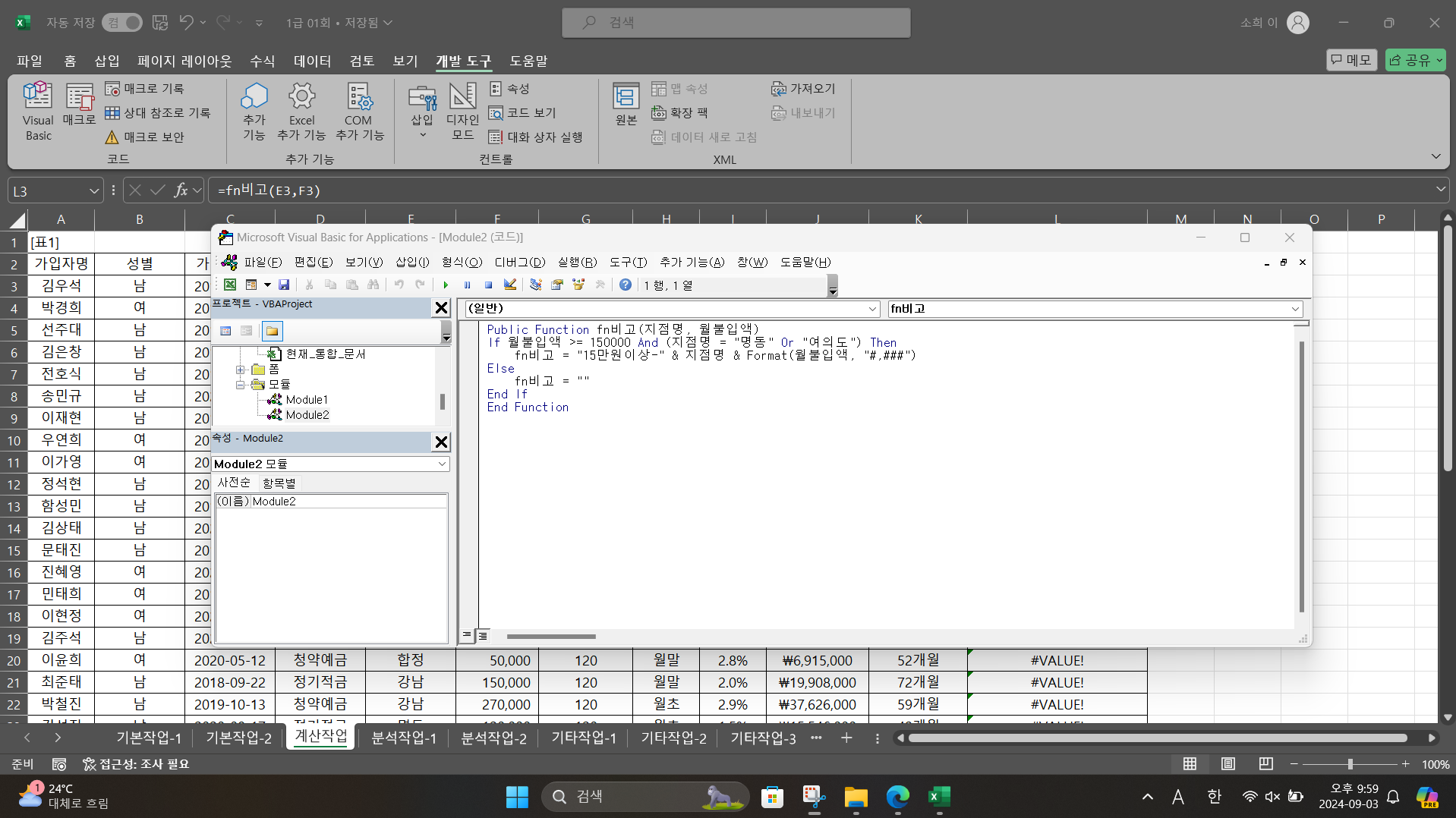Open the Module2 모듈 properties dropdown
The height and width of the screenshot is (818, 1456).
[441, 464]
